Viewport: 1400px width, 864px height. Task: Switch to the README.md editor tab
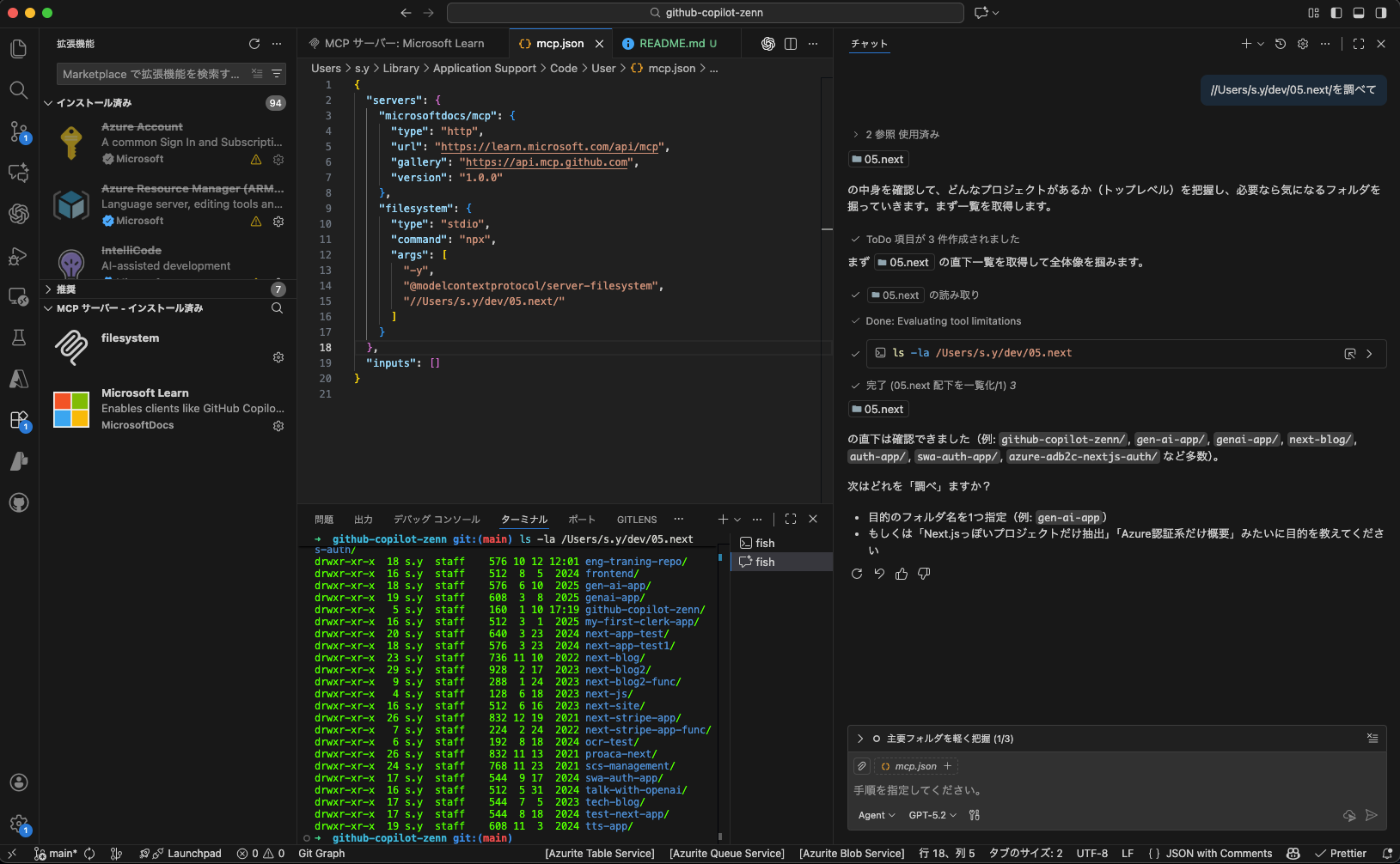click(x=672, y=44)
